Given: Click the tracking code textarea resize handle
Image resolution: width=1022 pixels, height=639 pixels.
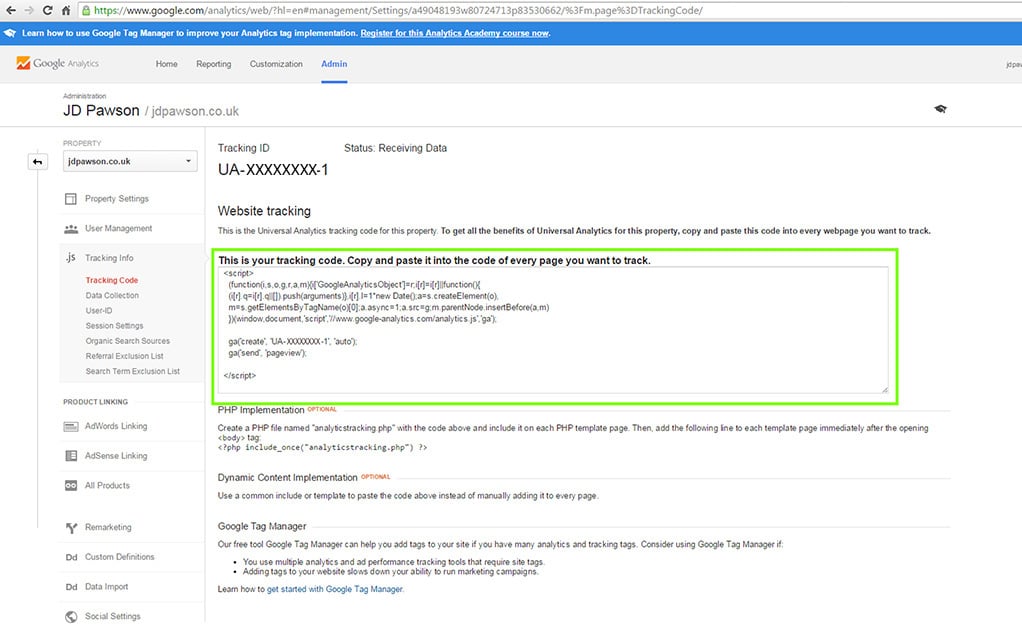Looking at the screenshot, I should tap(884, 389).
